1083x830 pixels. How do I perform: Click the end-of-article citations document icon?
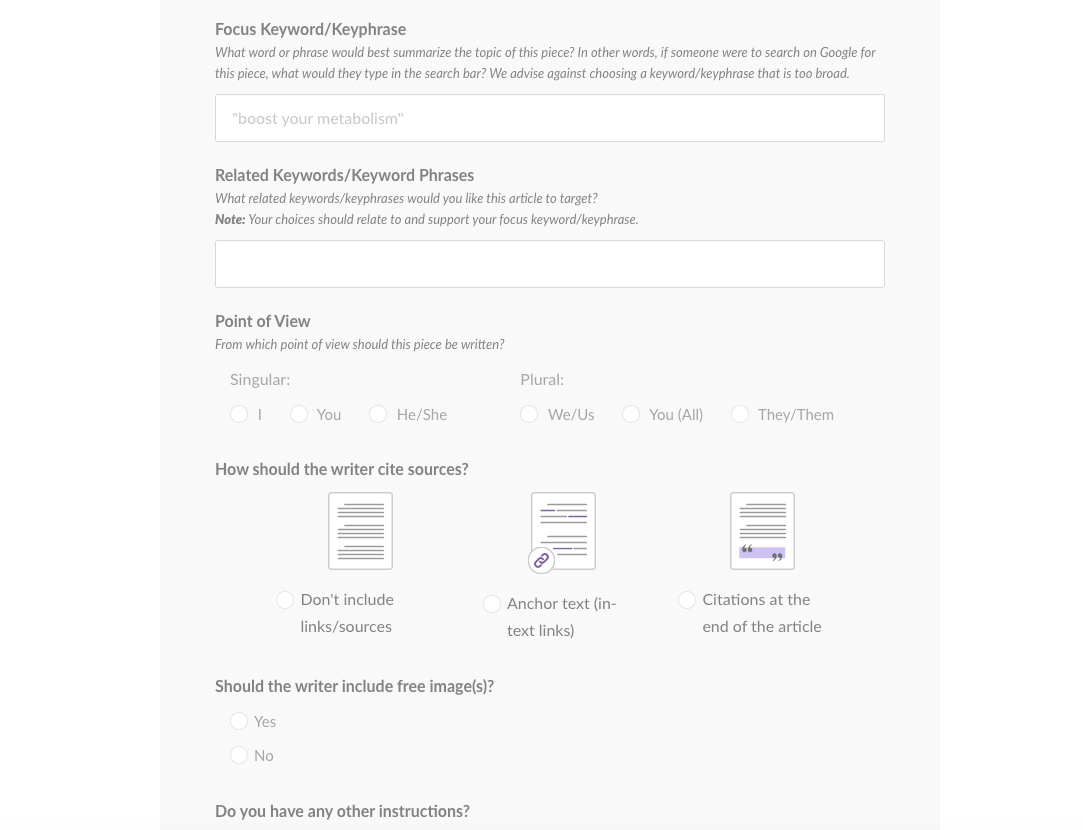(x=763, y=531)
